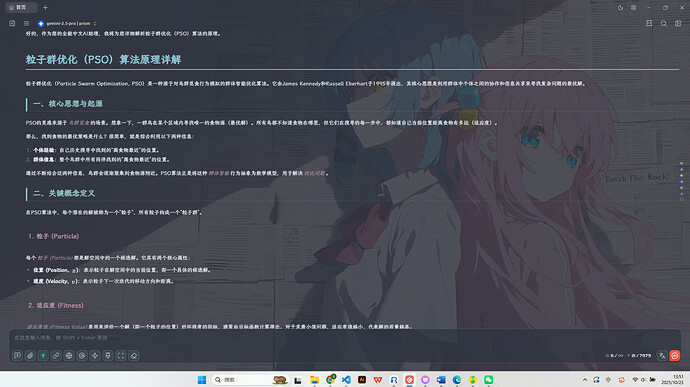Screen dimensions: 690x387
Task: Focus the message input field
Action: 345,338
